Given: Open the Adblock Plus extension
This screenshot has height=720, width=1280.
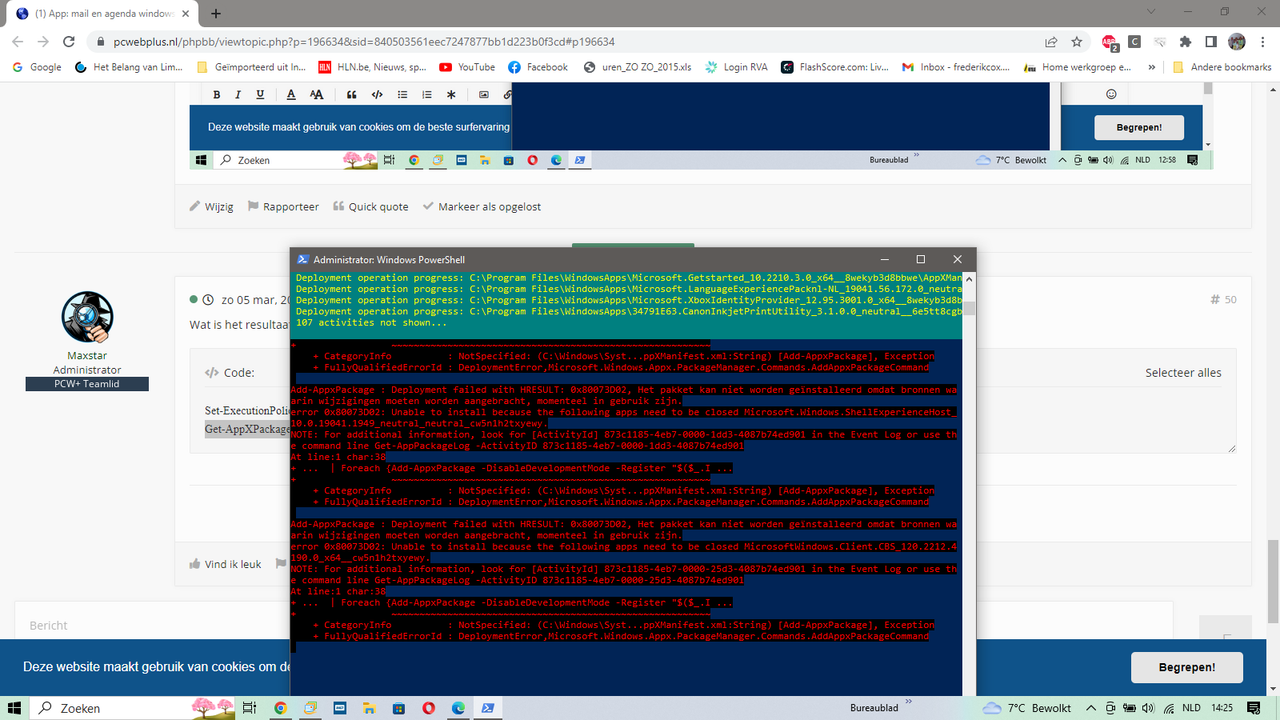Looking at the screenshot, I should (x=1110, y=42).
